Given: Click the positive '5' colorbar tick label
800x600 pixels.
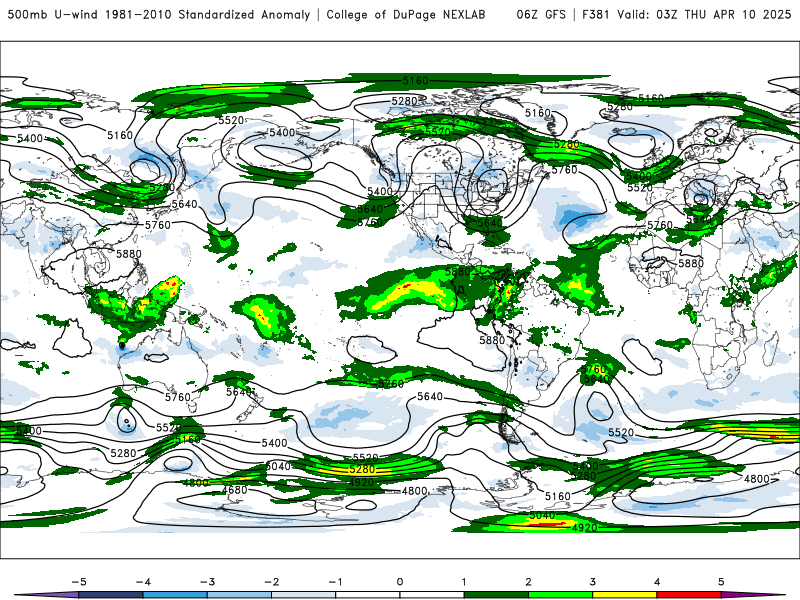Looking at the screenshot, I should (x=721, y=582).
